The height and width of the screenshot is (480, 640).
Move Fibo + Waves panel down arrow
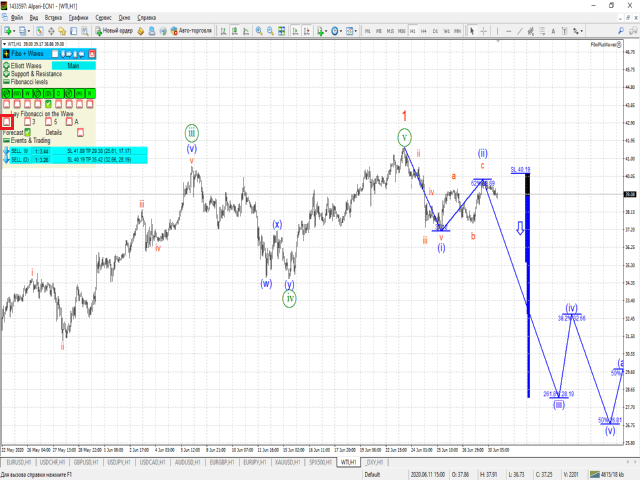[x=63, y=54]
